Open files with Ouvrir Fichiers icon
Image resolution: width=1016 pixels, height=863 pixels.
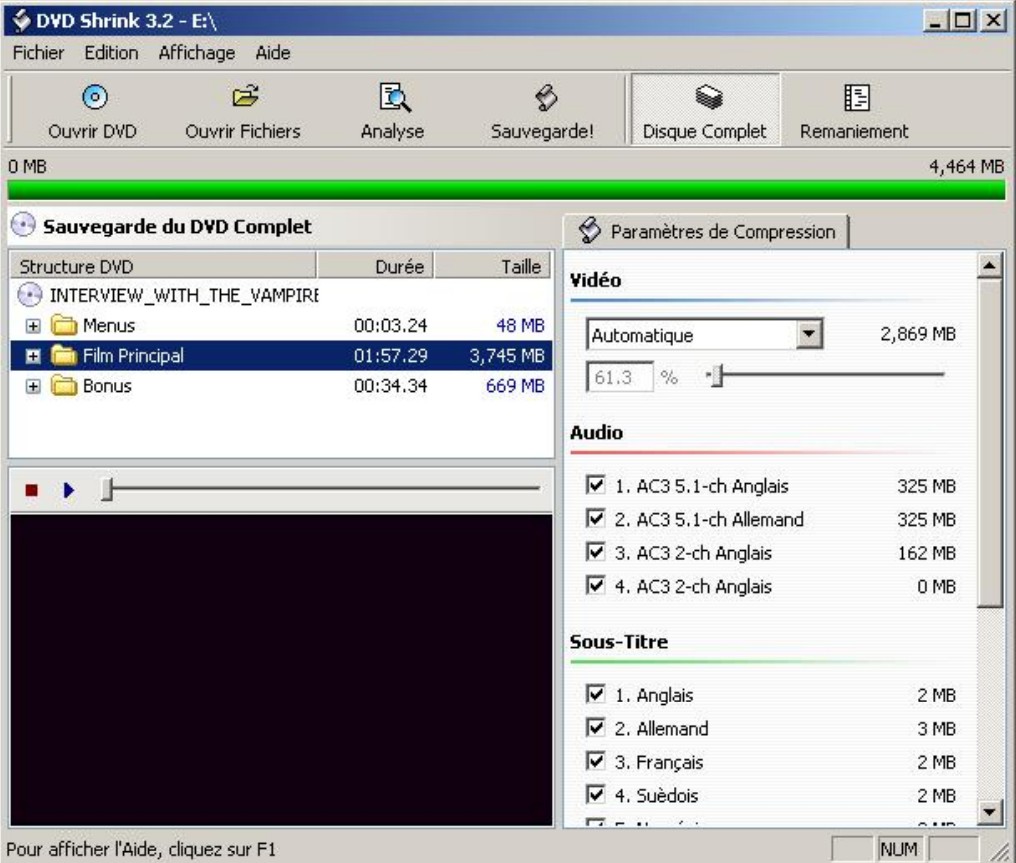245,97
